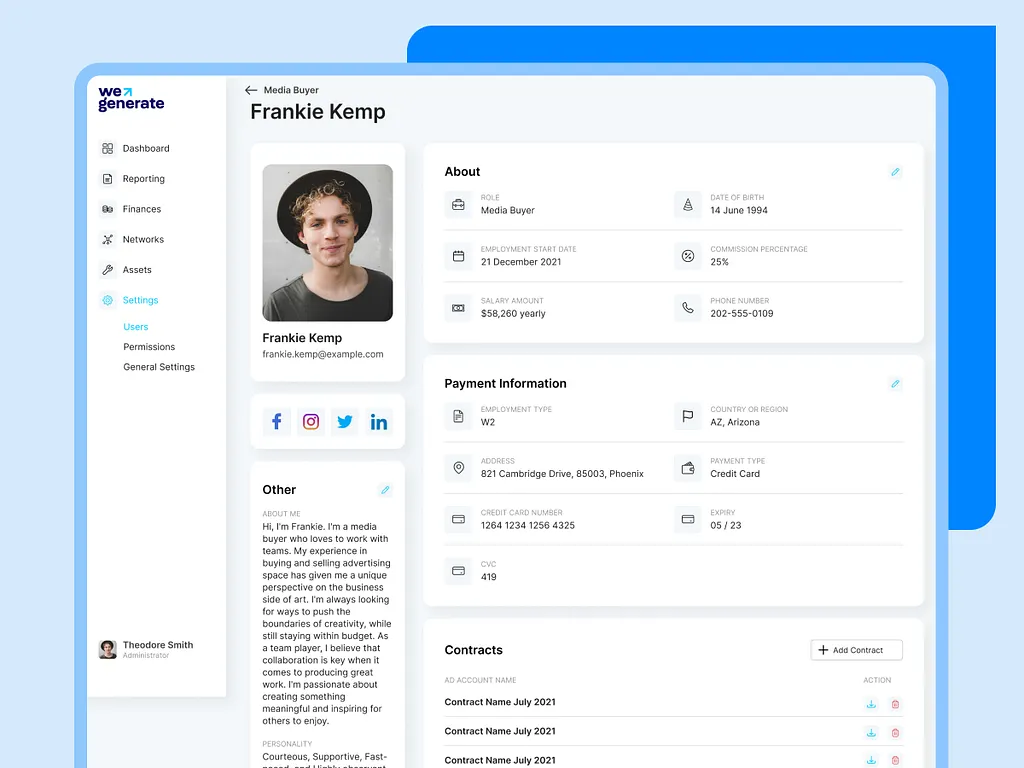Viewport: 1024px width, 768px height.
Task: Click the CVC value 419
Action: click(x=488, y=577)
